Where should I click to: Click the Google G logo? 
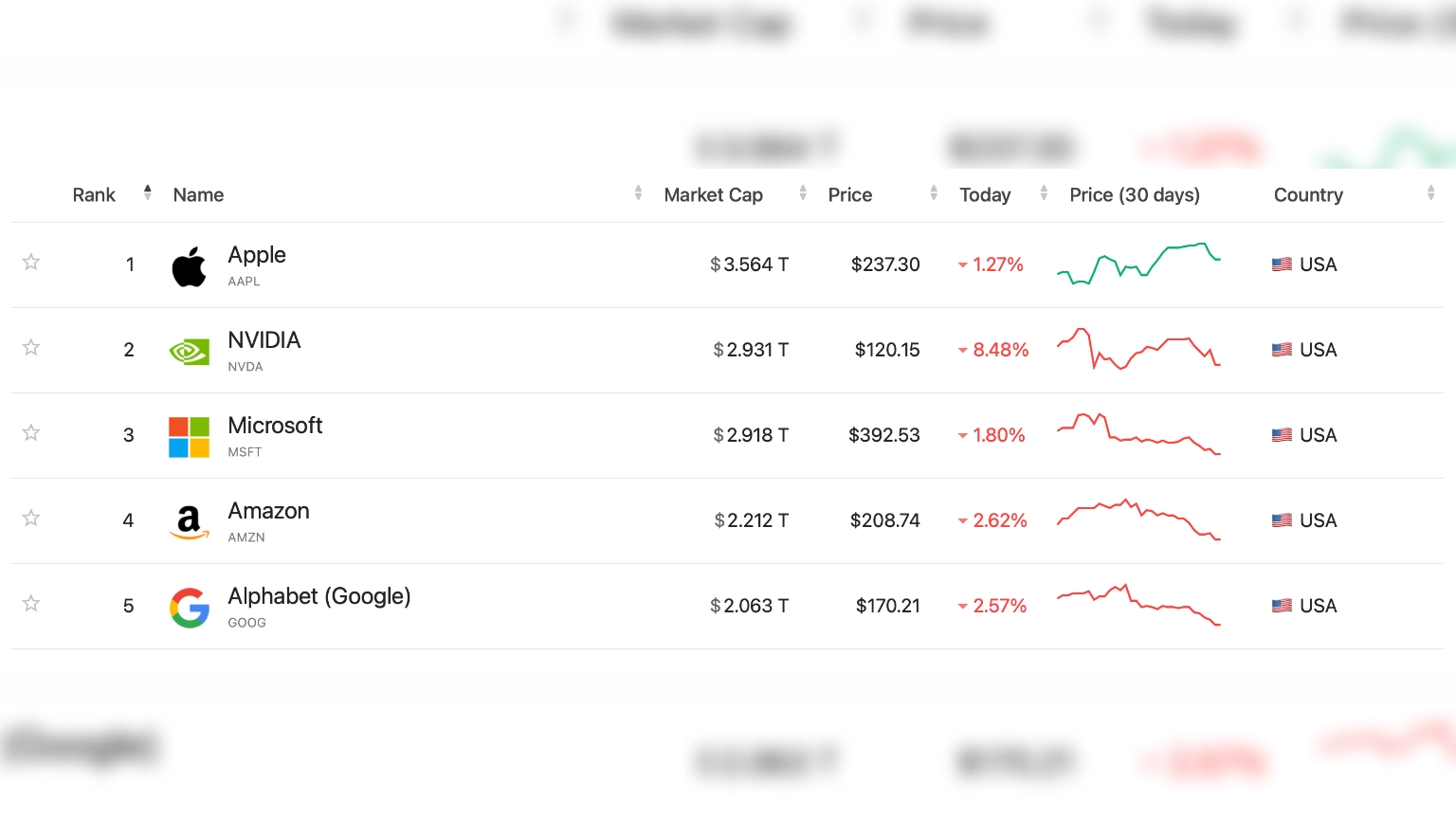(x=189, y=608)
